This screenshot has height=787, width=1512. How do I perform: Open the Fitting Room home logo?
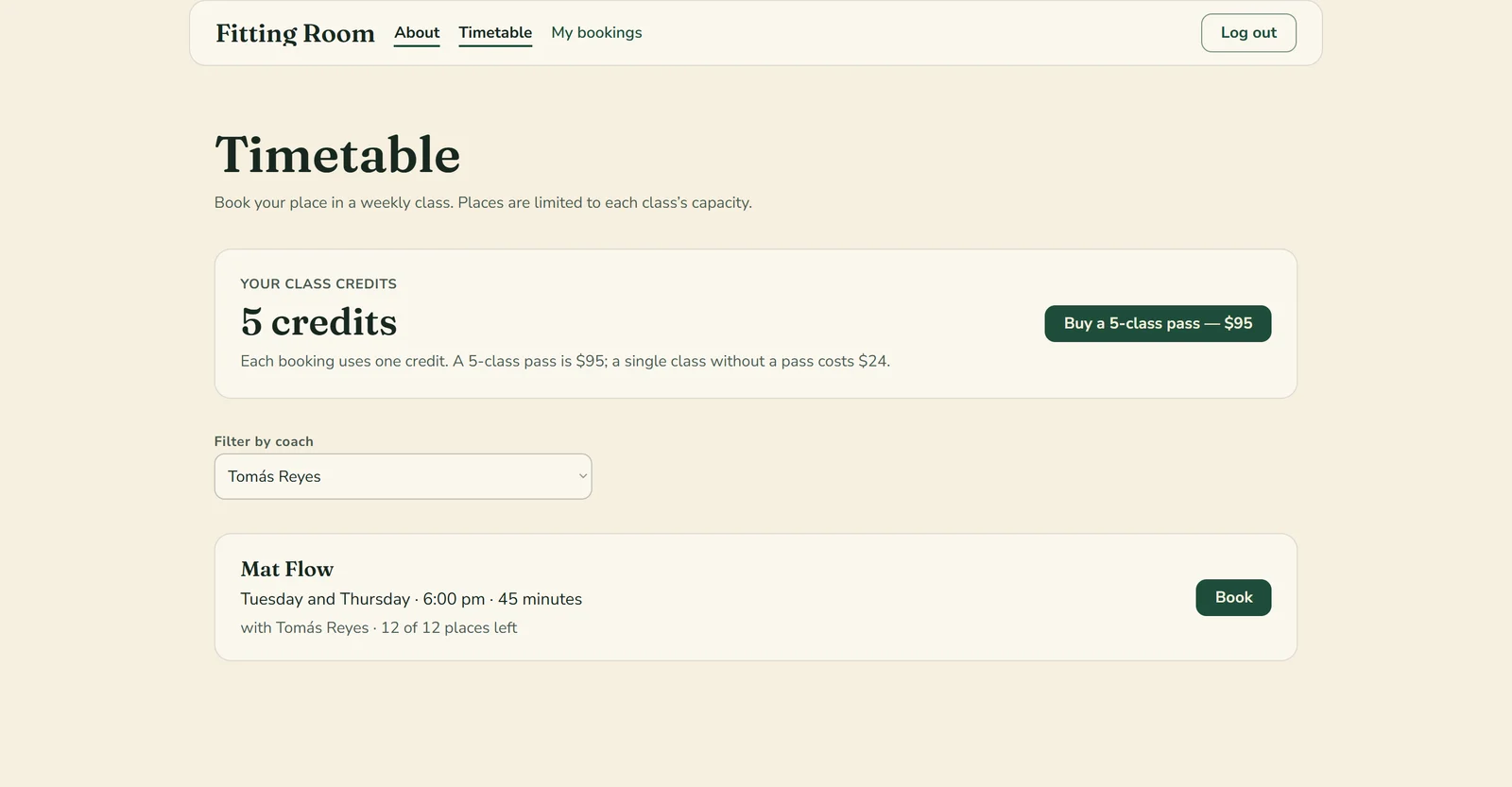[x=295, y=33]
